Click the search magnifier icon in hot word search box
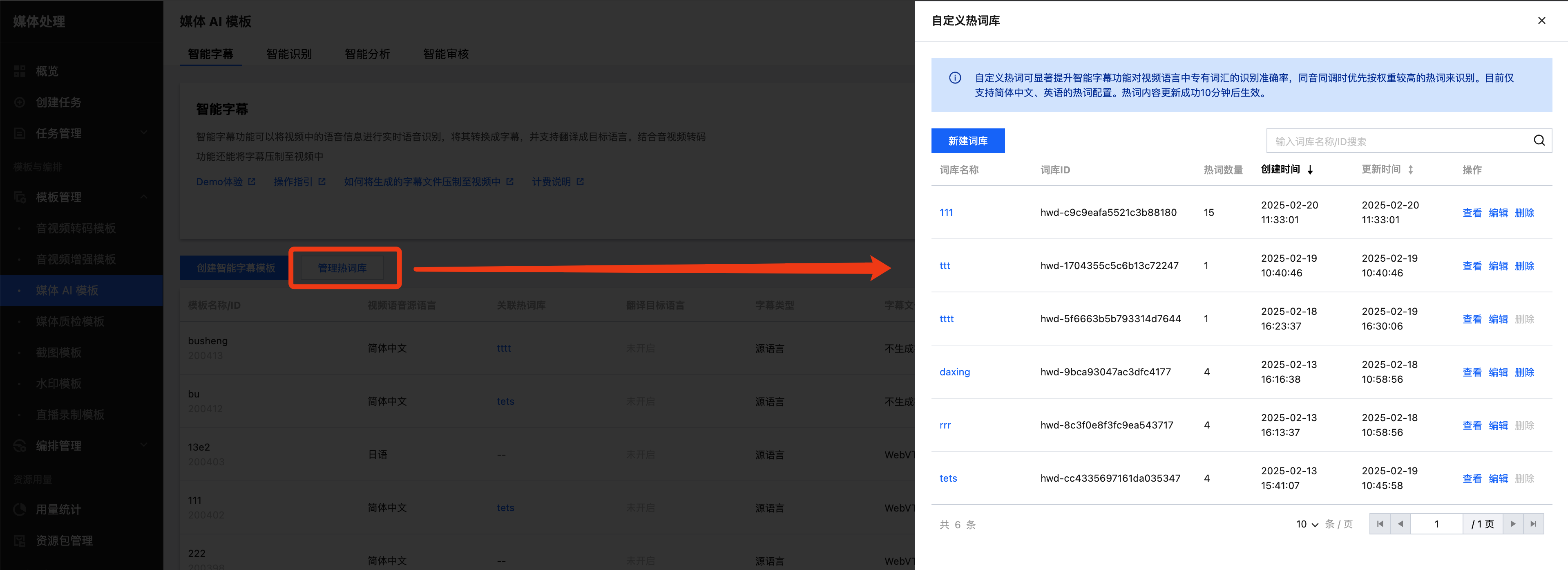 1539,141
